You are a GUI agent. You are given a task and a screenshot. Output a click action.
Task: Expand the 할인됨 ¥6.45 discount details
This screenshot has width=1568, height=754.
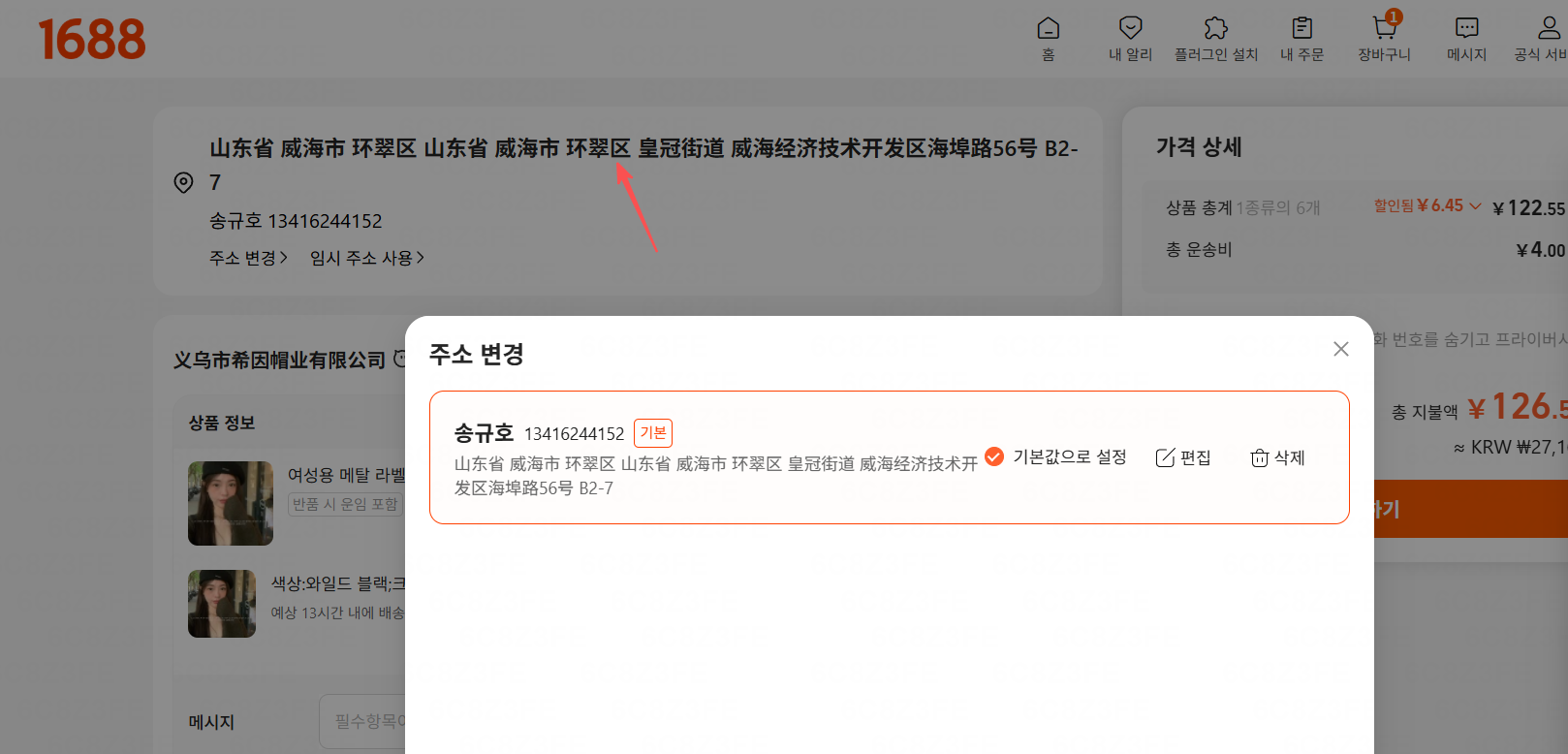[x=1427, y=205]
